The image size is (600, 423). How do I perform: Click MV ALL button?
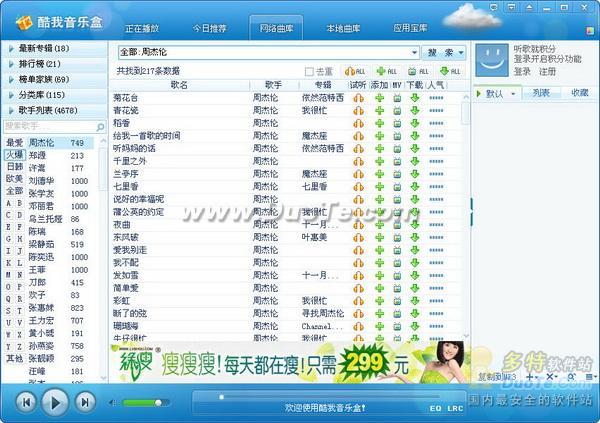(418, 71)
